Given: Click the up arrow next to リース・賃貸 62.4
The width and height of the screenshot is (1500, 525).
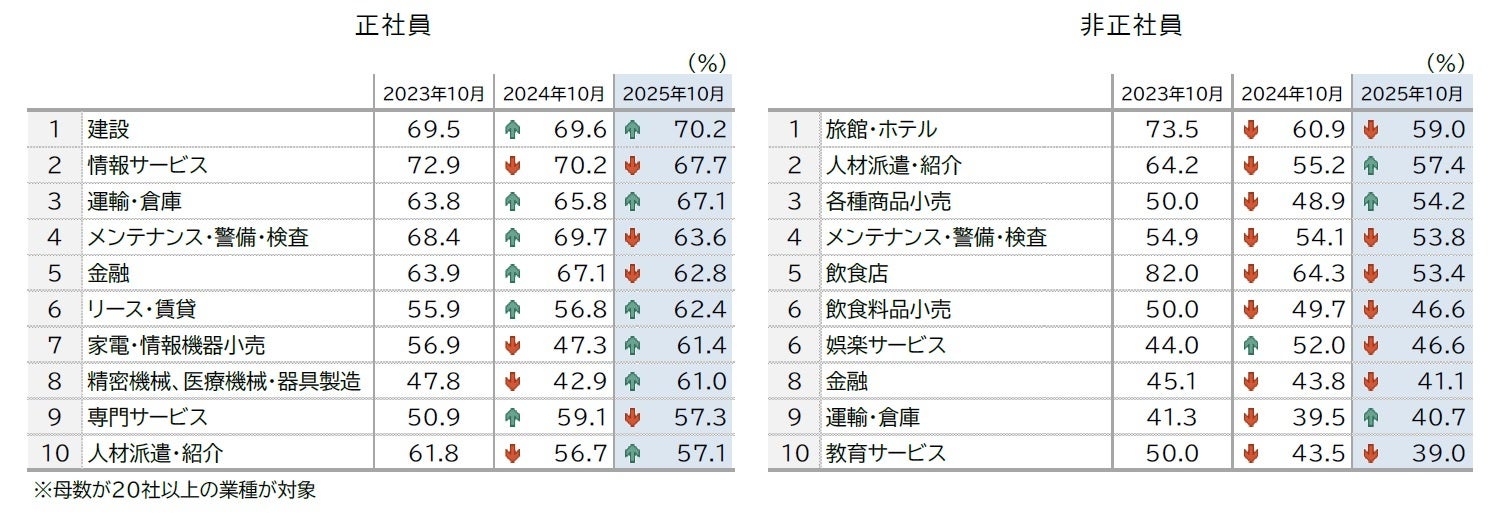Looking at the screenshot, I should click(x=632, y=309).
